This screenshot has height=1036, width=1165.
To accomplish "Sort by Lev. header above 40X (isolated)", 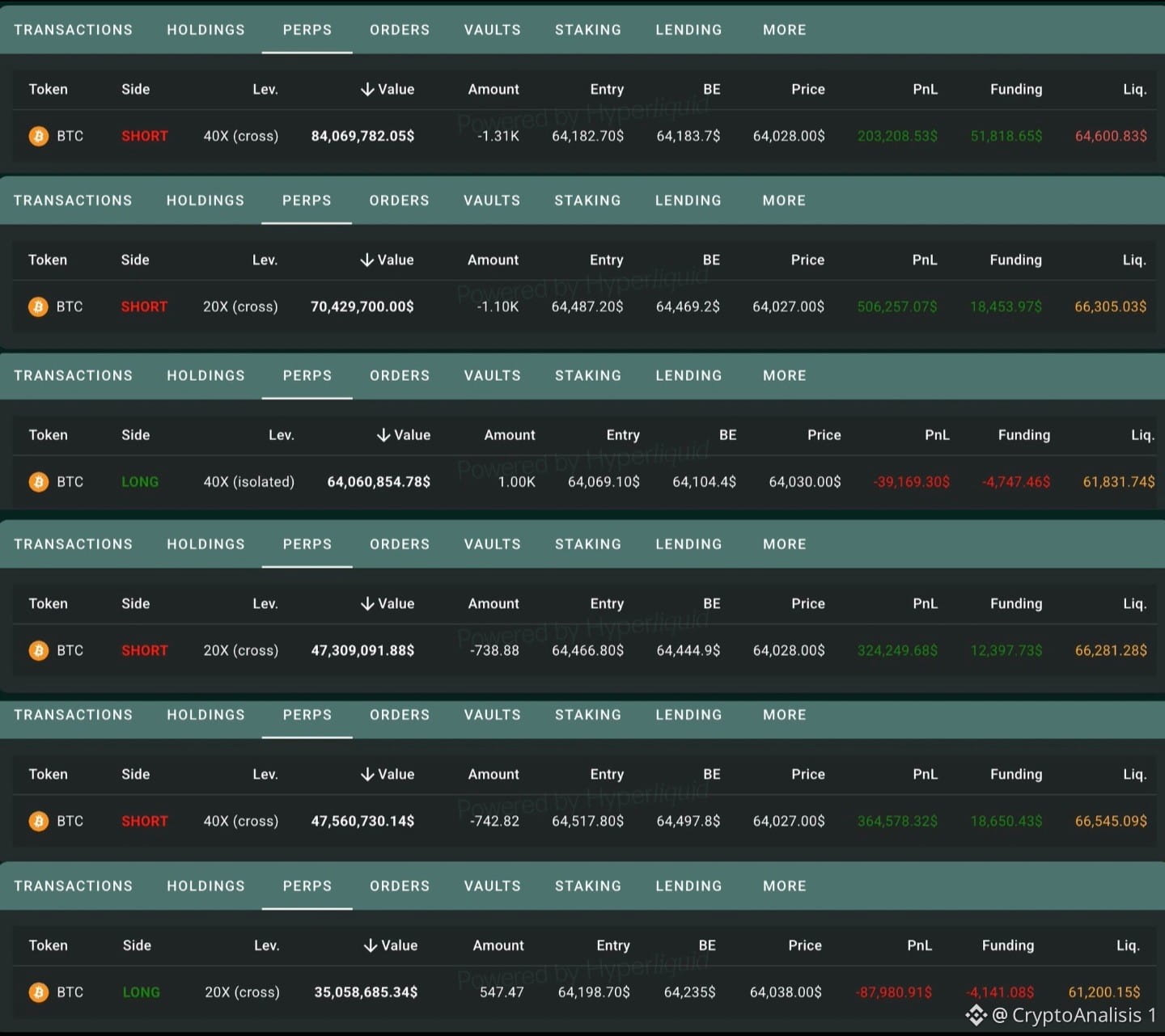I will 281,435.
